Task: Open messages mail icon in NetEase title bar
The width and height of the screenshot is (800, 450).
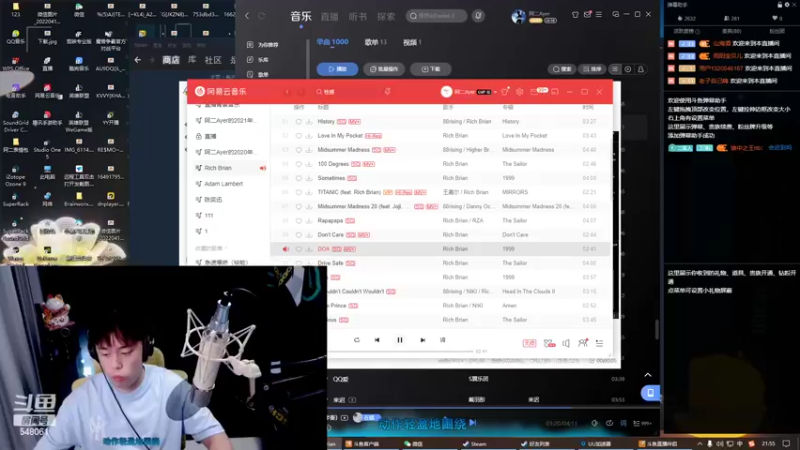Action: tap(534, 92)
